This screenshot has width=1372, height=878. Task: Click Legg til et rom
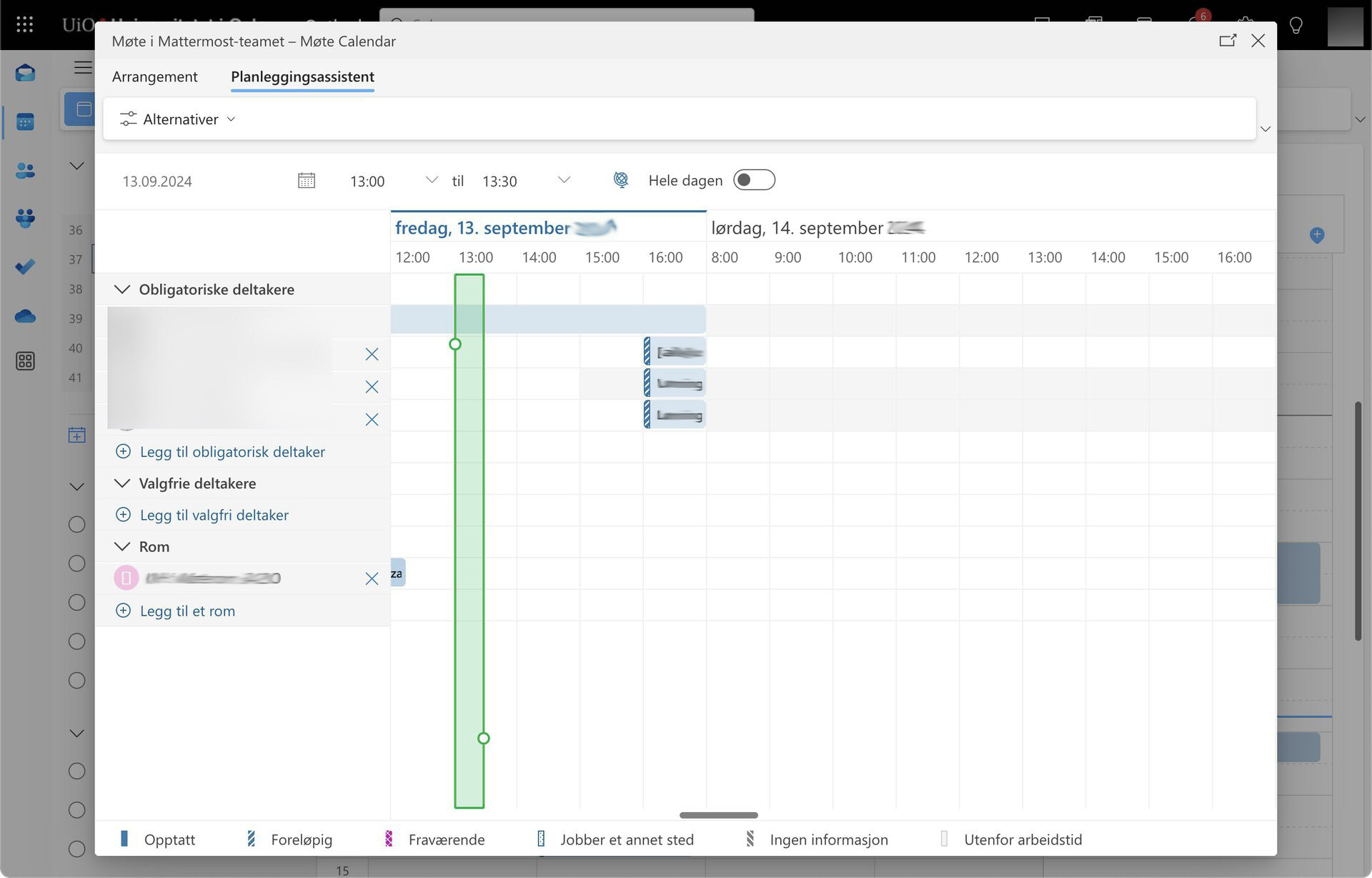(187, 611)
